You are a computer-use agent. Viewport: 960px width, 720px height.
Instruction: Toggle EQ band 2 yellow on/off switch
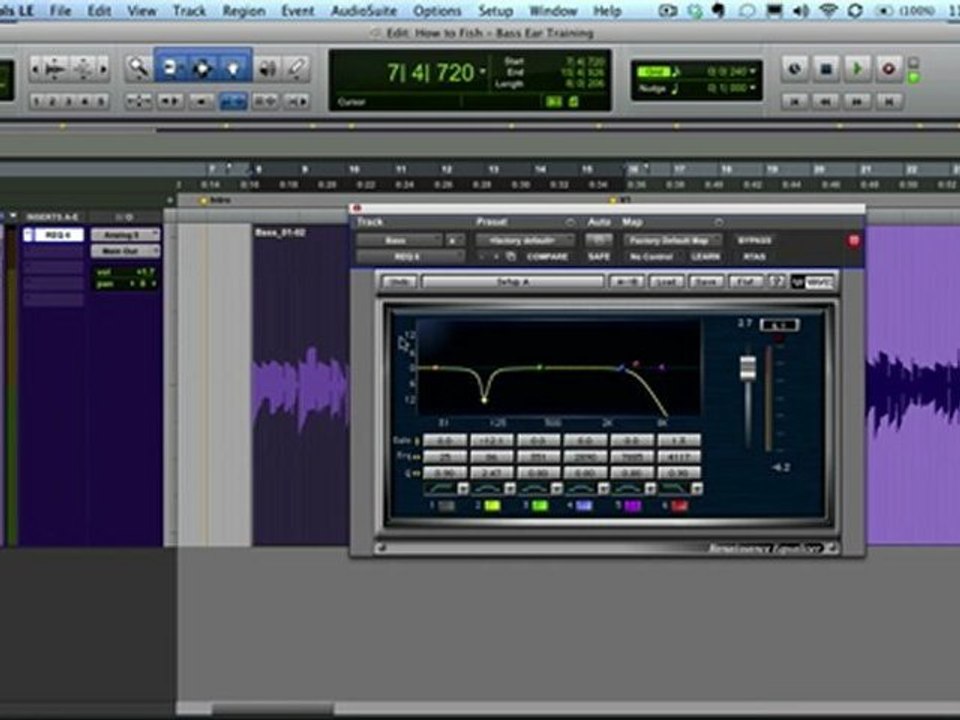point(492,506)
